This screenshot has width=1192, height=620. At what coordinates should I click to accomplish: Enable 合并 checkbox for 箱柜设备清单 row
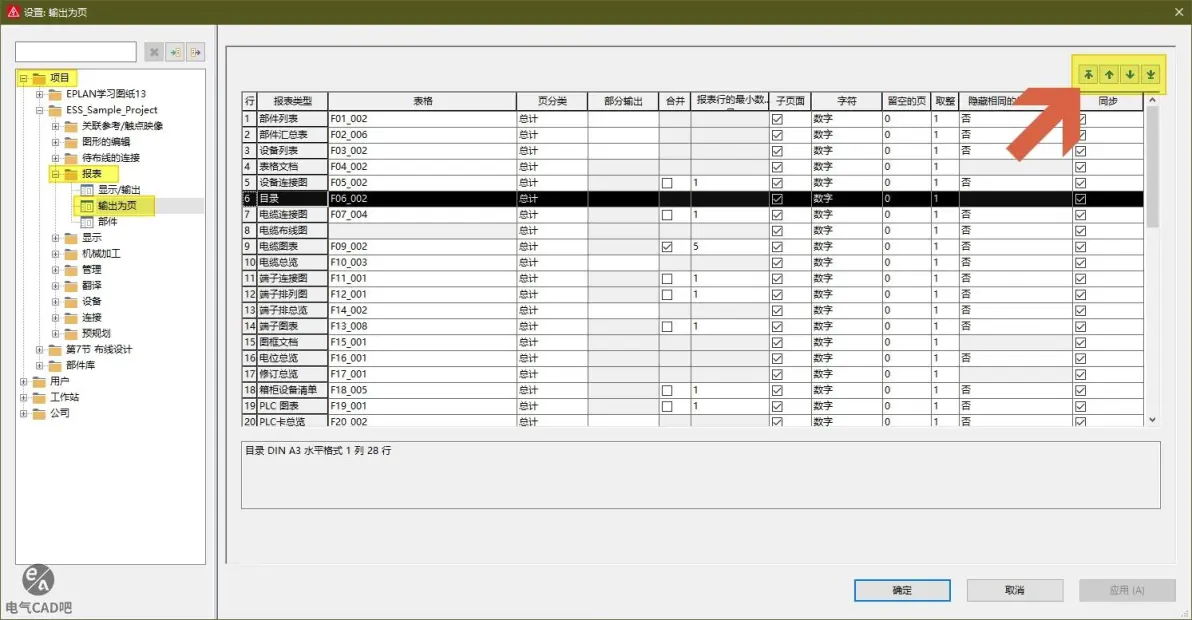coord(667,391)
